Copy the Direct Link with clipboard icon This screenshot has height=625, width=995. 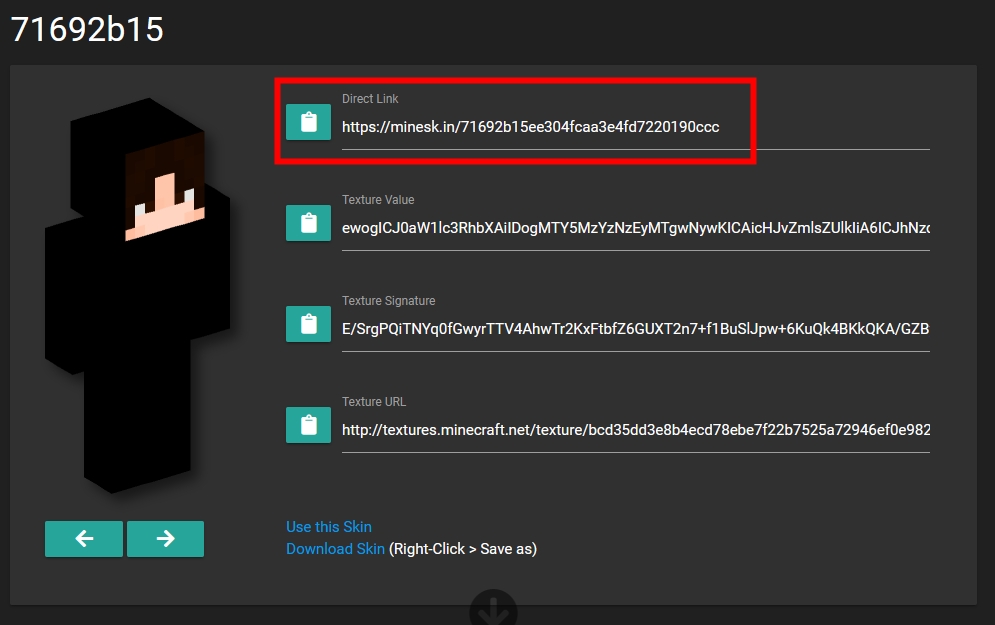[308, 122]
